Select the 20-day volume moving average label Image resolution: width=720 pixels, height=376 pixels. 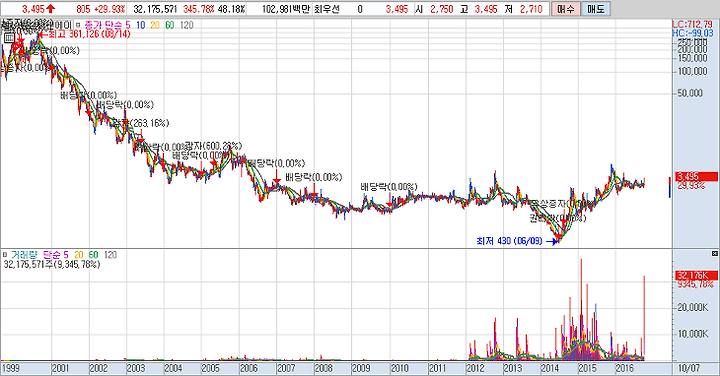pyautogui.click(x=79, y=254)
